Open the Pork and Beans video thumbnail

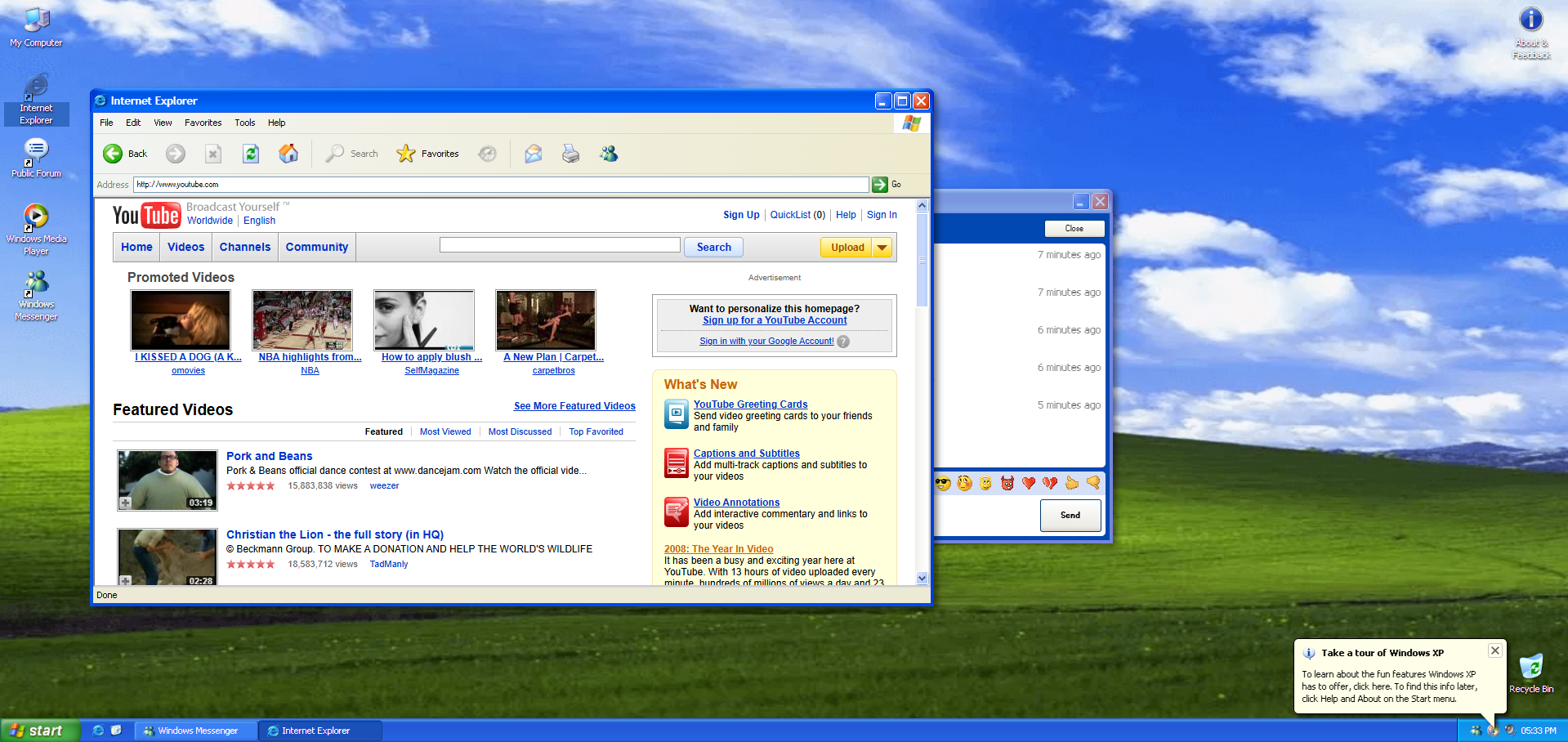[x=168, y=481]
